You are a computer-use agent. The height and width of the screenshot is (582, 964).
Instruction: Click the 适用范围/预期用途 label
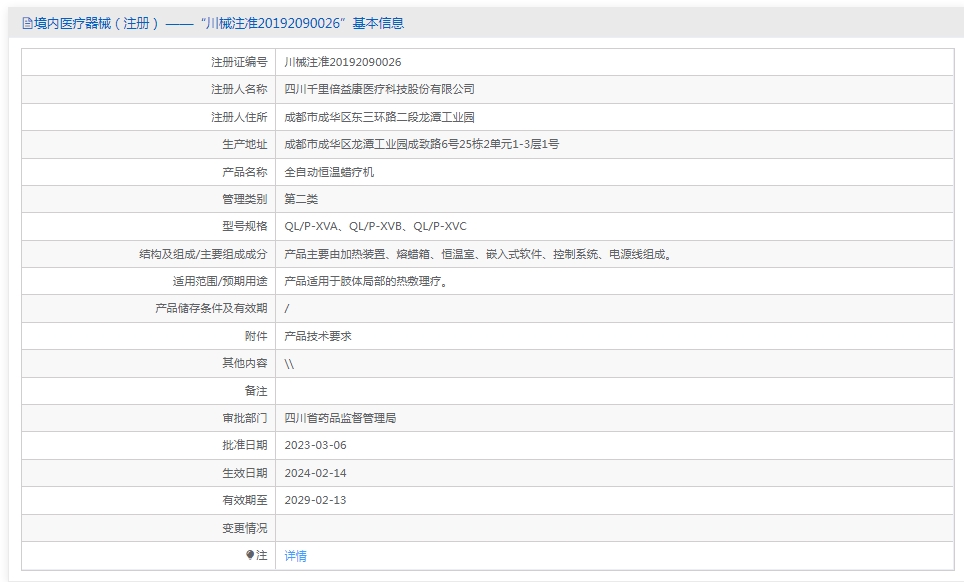click(220, 281)
